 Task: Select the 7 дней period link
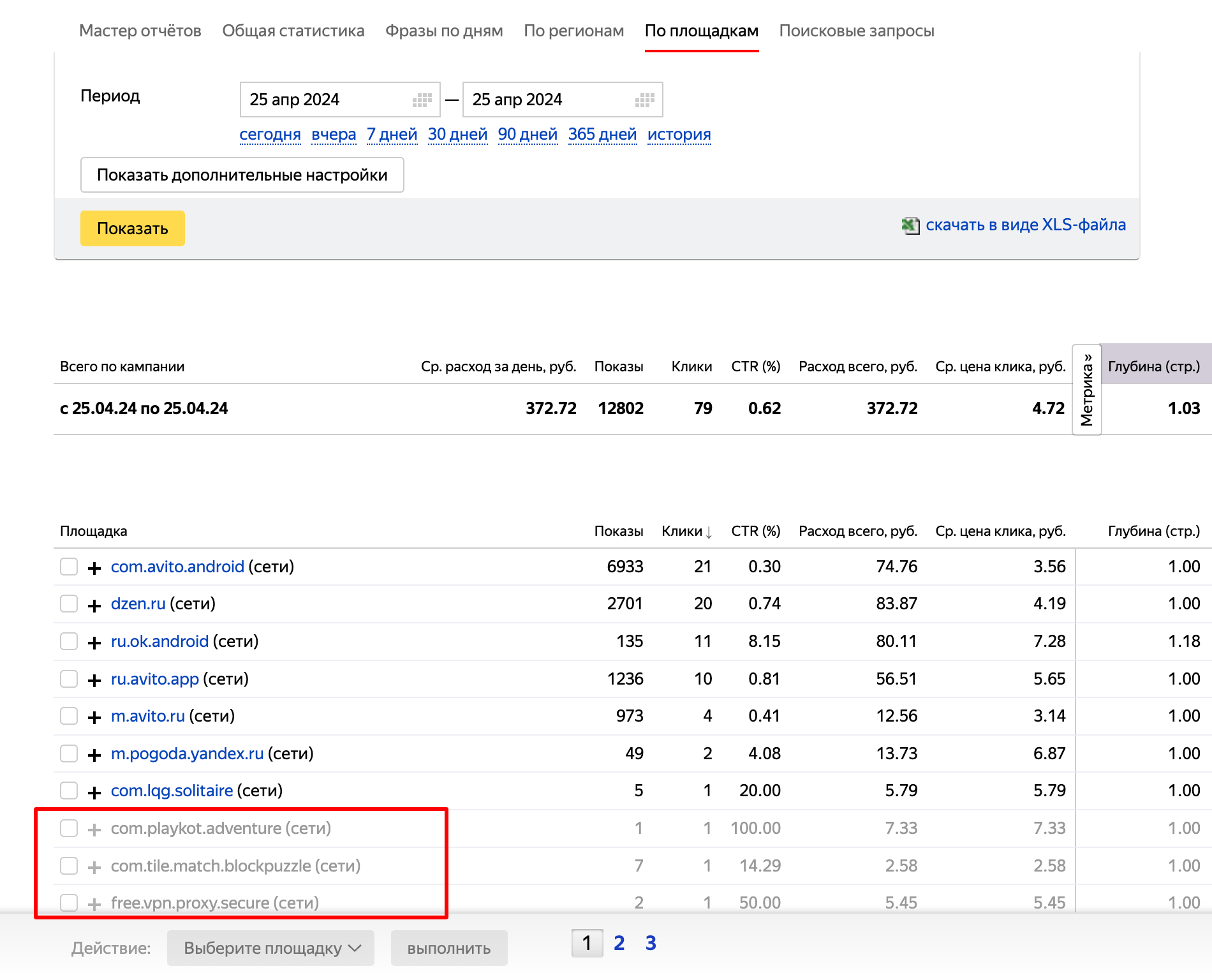(x=392, y=135)
